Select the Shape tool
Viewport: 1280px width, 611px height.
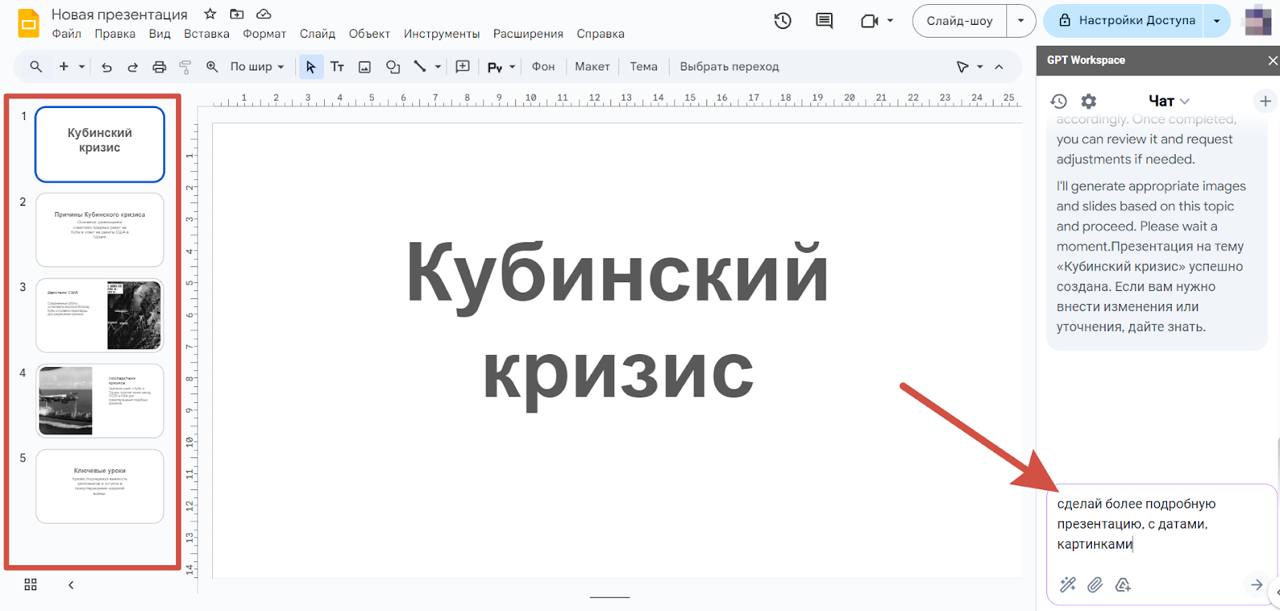point(393,67)
